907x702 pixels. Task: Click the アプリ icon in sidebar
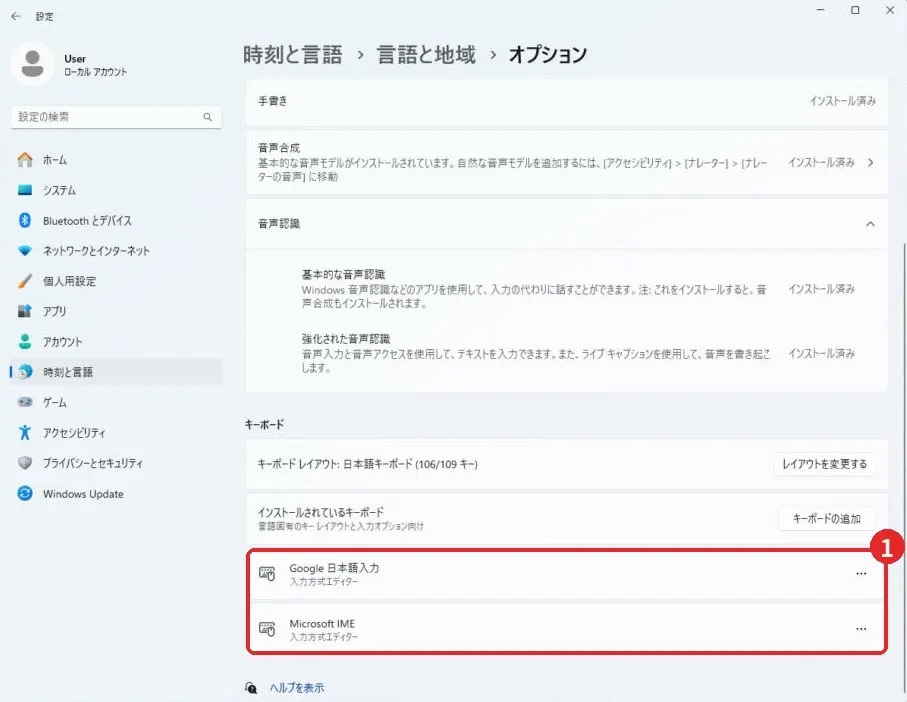(x=25, y=311)
